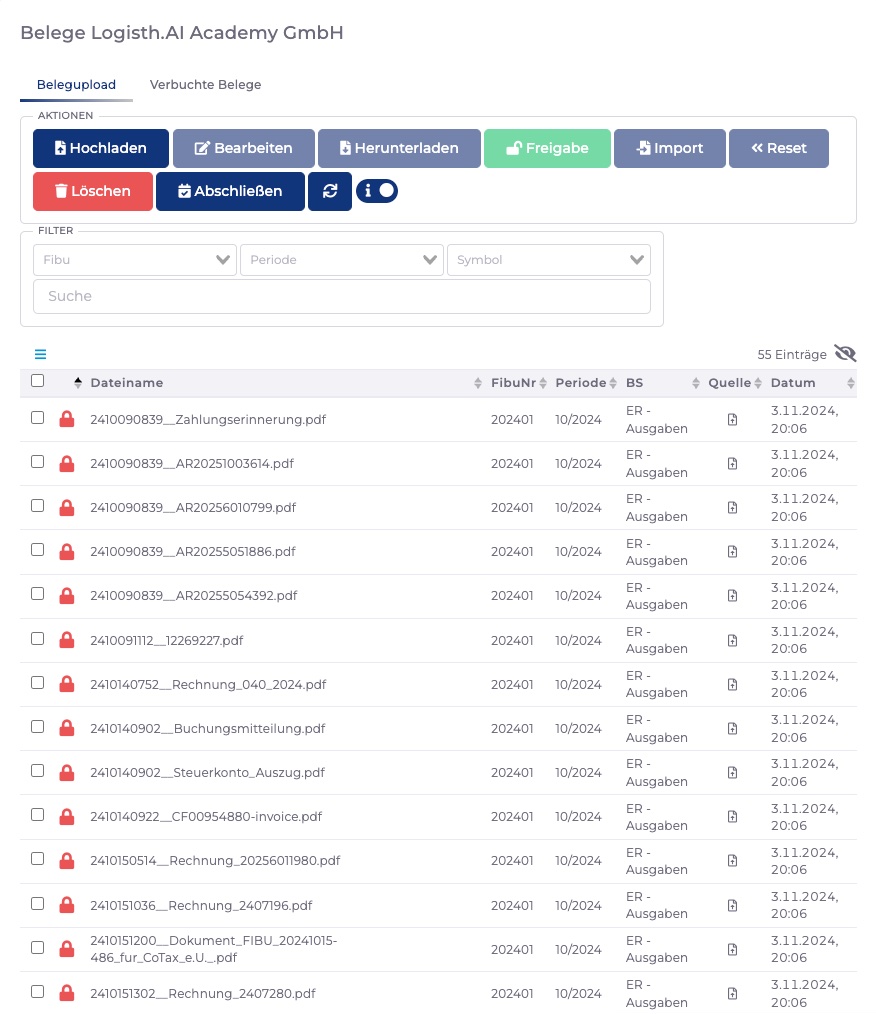Click source file icon for Buchungsmitteilung.pdf

point(732,728)
